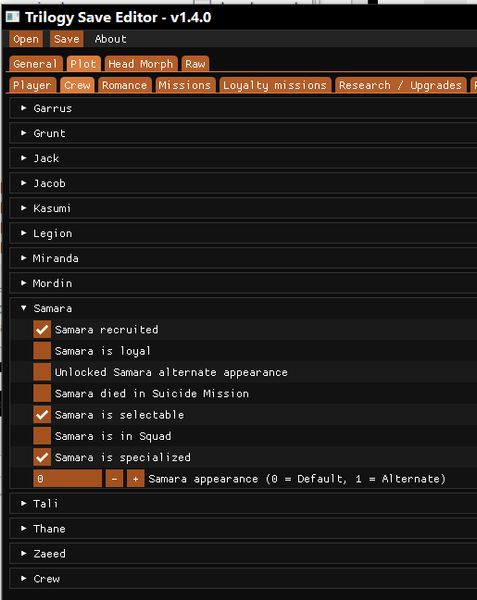This screenshot has height=600, width=477.
Task: Disable Samara is specialized checkbox
Action: tap(42, 457)
